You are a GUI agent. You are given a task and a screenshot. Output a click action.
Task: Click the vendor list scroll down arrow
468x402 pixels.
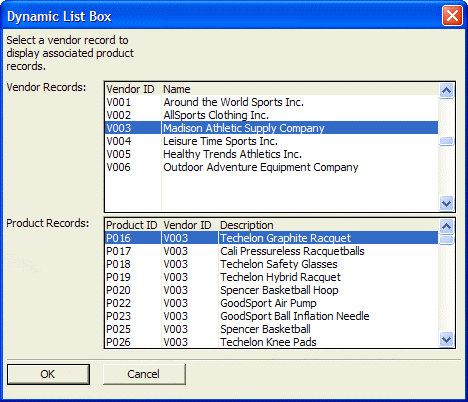(x=446, y=203)
